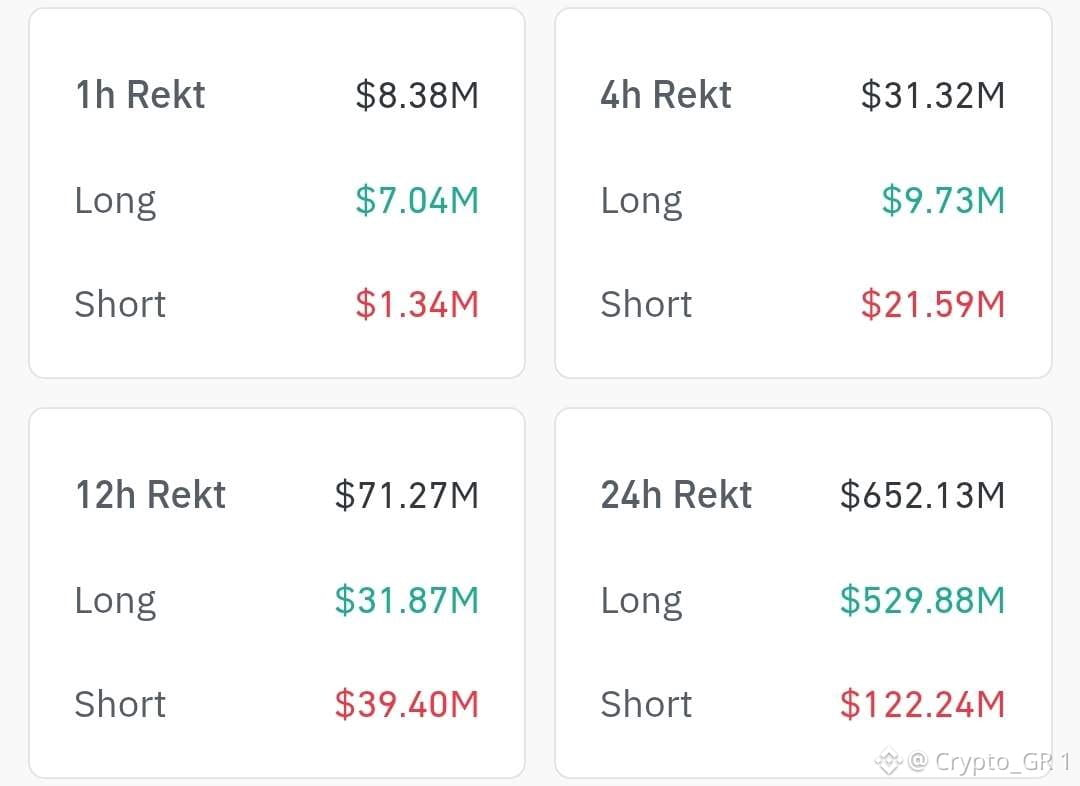Select the $71.27M 12h total value
Screen dimensions: 1080x786
(406, 495)
